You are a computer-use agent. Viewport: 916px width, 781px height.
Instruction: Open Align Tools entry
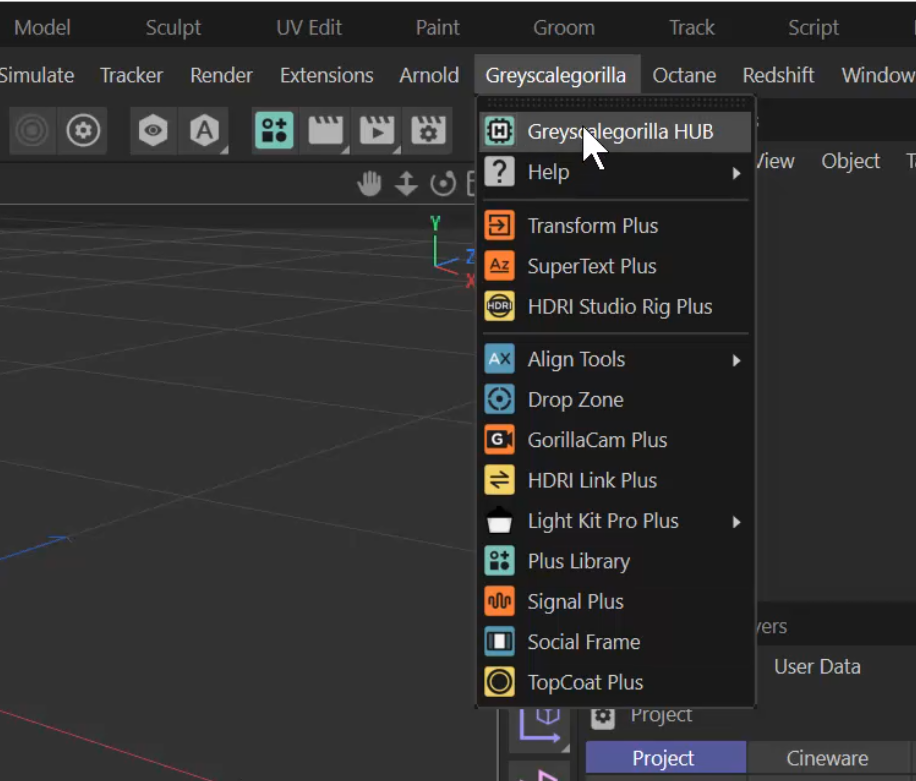pos(615,359)
